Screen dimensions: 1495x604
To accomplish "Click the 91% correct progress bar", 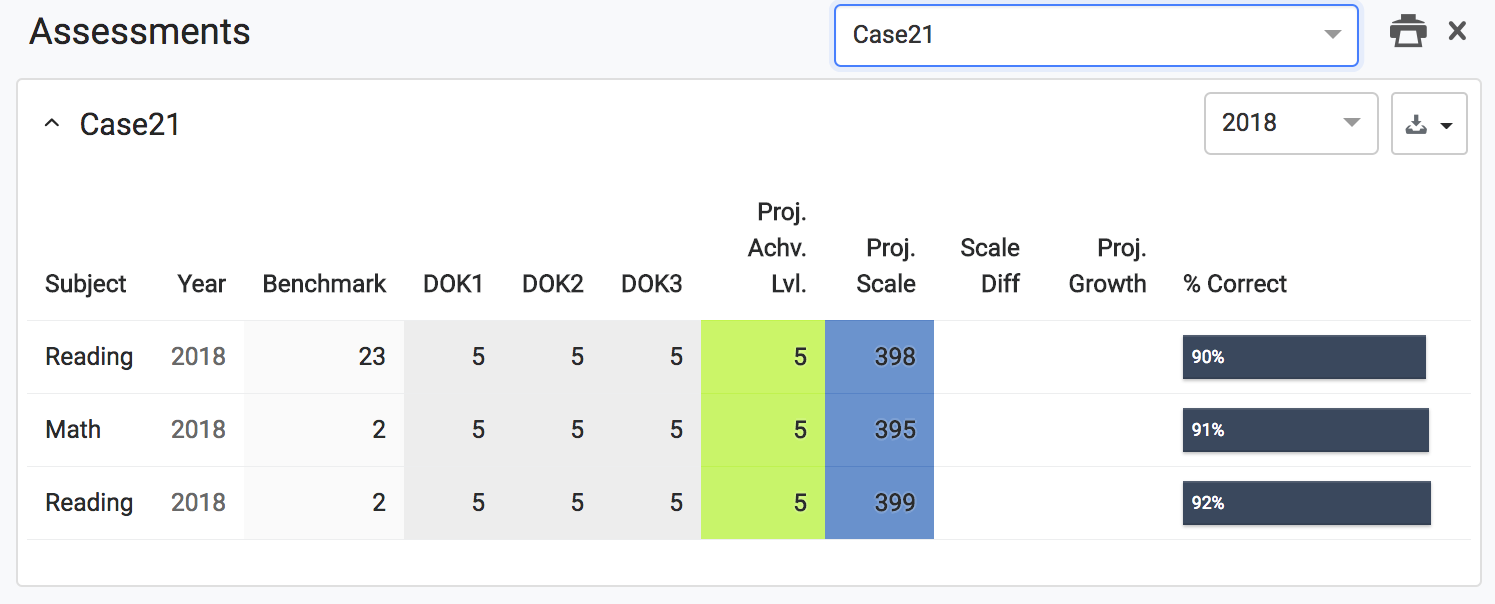I will pos(1306,430).
